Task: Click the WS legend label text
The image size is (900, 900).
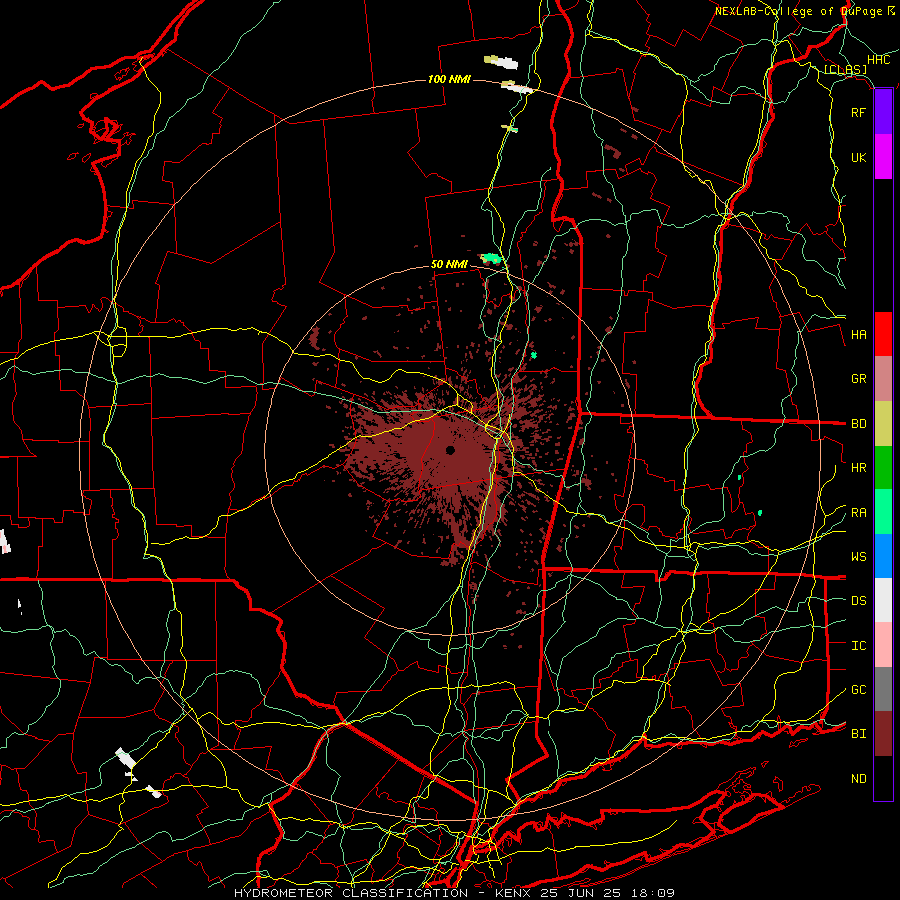Action: tap(858, 557)
